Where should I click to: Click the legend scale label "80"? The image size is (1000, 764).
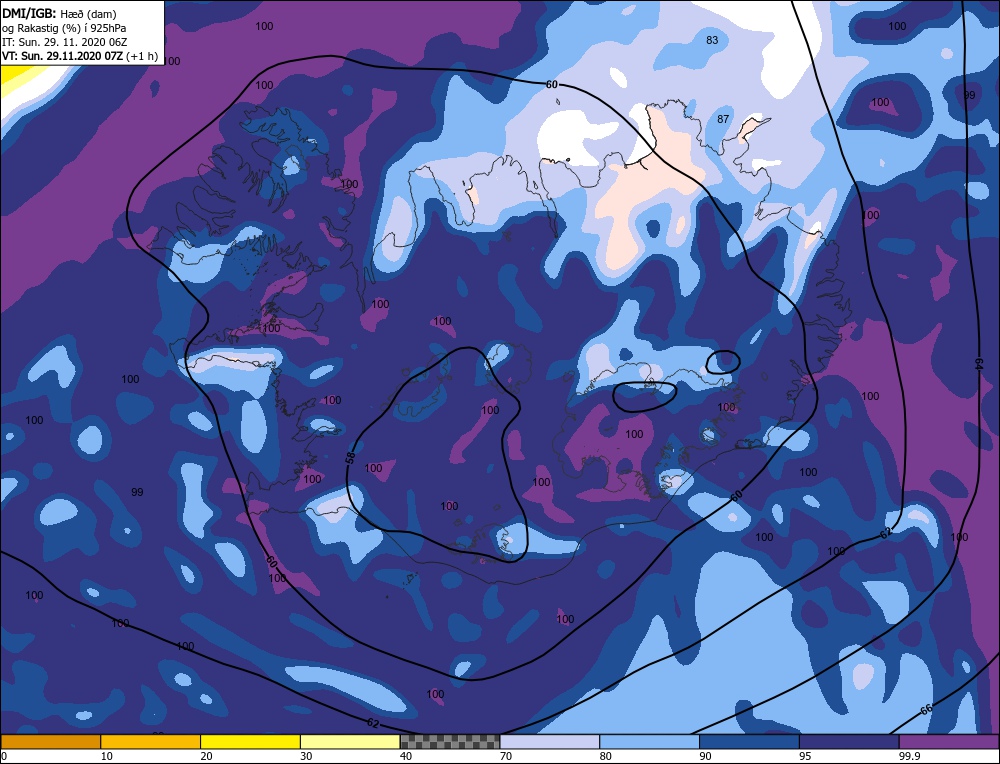coord(606,756)
